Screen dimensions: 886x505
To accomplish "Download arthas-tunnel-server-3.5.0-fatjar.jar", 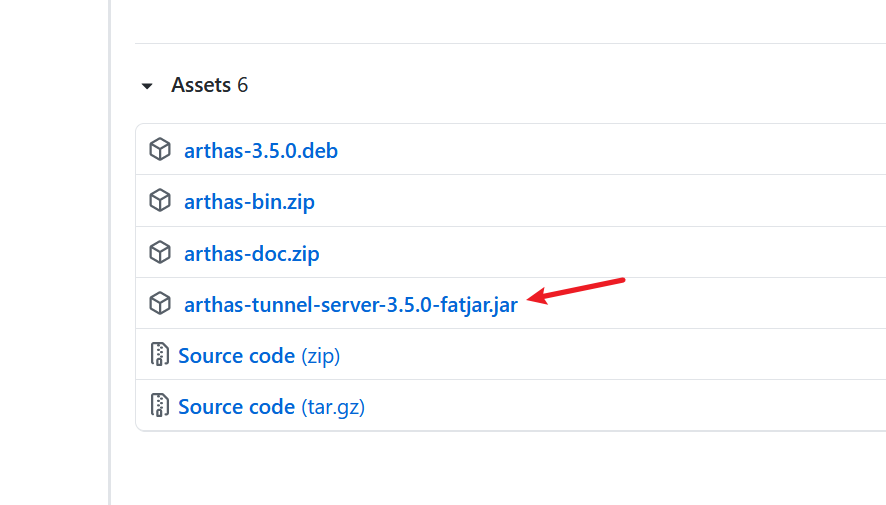I will coord(350,305).
